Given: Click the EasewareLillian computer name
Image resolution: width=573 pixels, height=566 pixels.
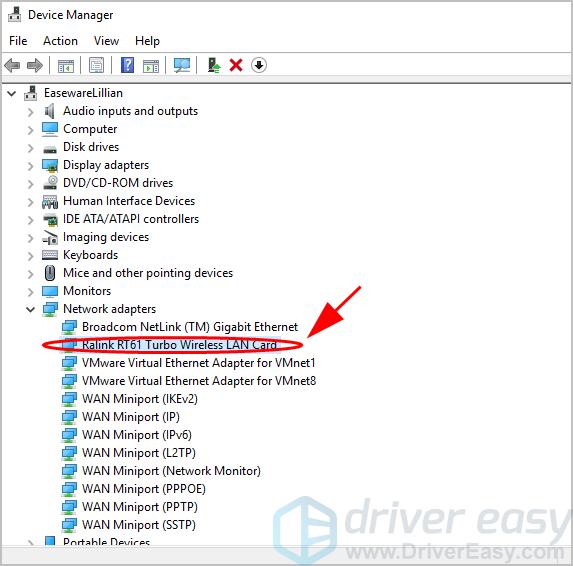Looking at the screenshot, I should (x=83, y=93).
